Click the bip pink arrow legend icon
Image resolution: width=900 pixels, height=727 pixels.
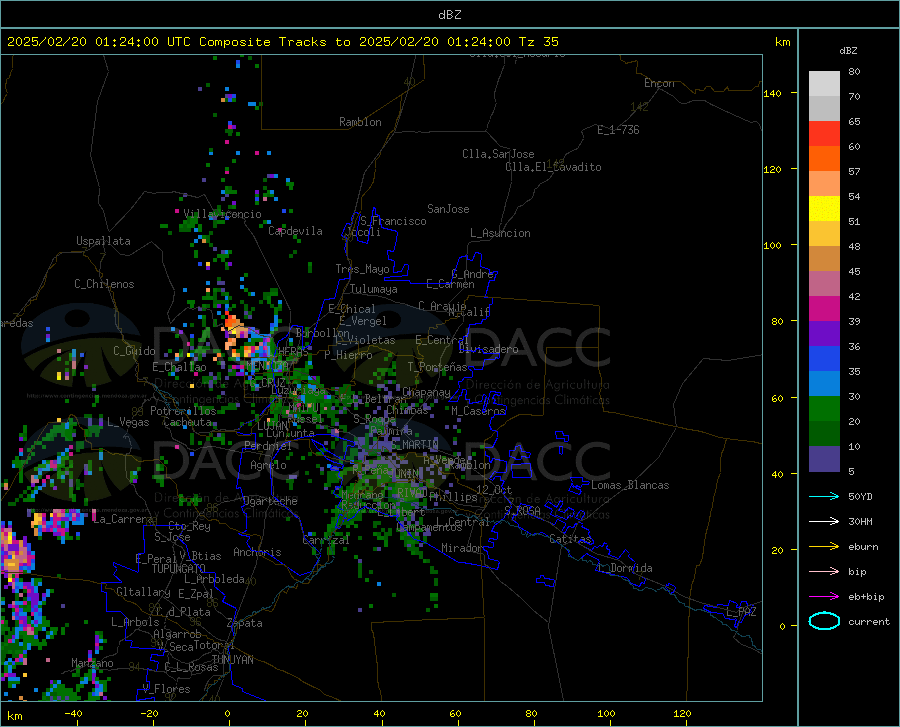(x=824, y=571)
